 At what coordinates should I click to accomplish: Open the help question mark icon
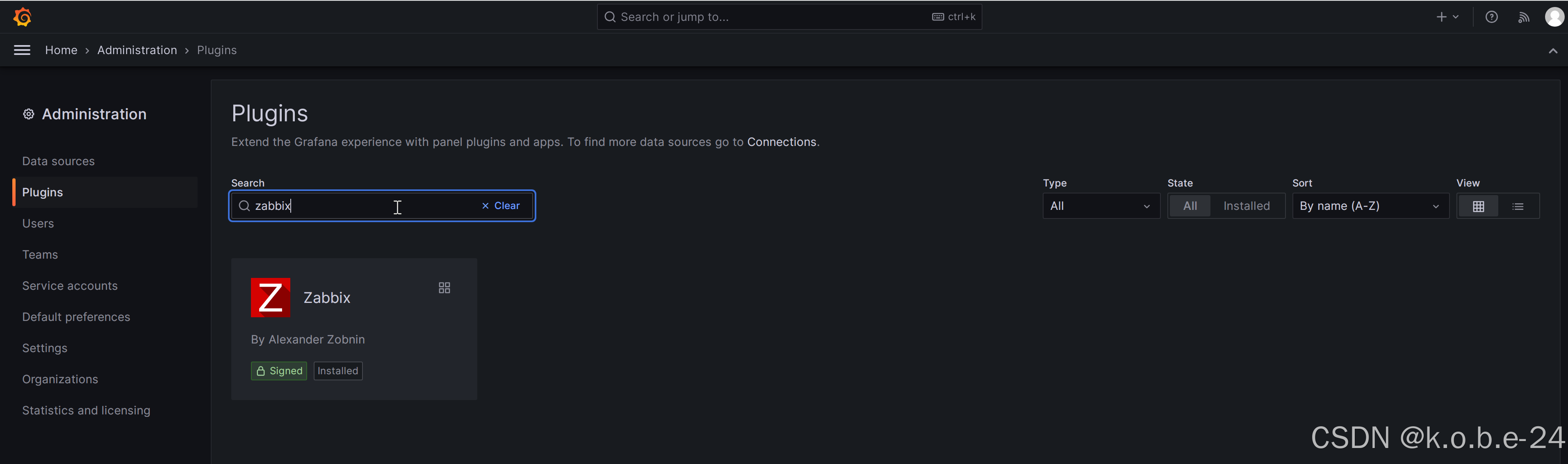(1491, 17)
